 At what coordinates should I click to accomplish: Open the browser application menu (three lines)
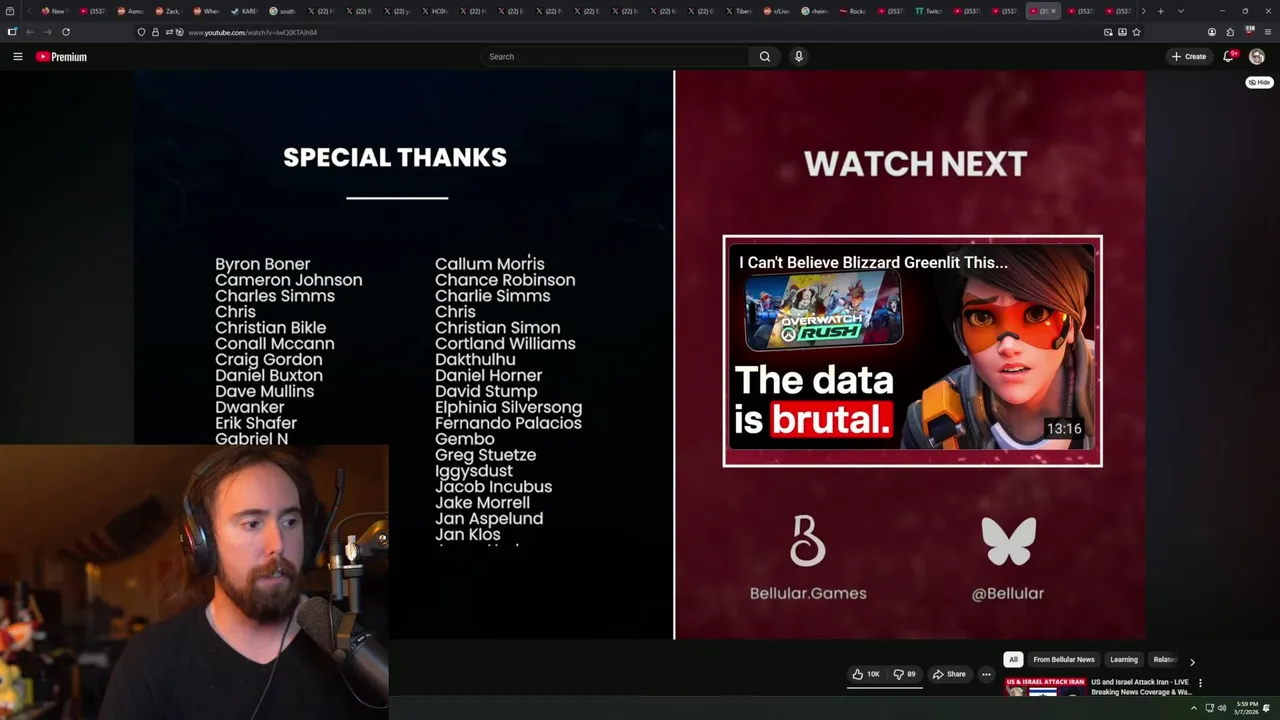pos(1268,32)
